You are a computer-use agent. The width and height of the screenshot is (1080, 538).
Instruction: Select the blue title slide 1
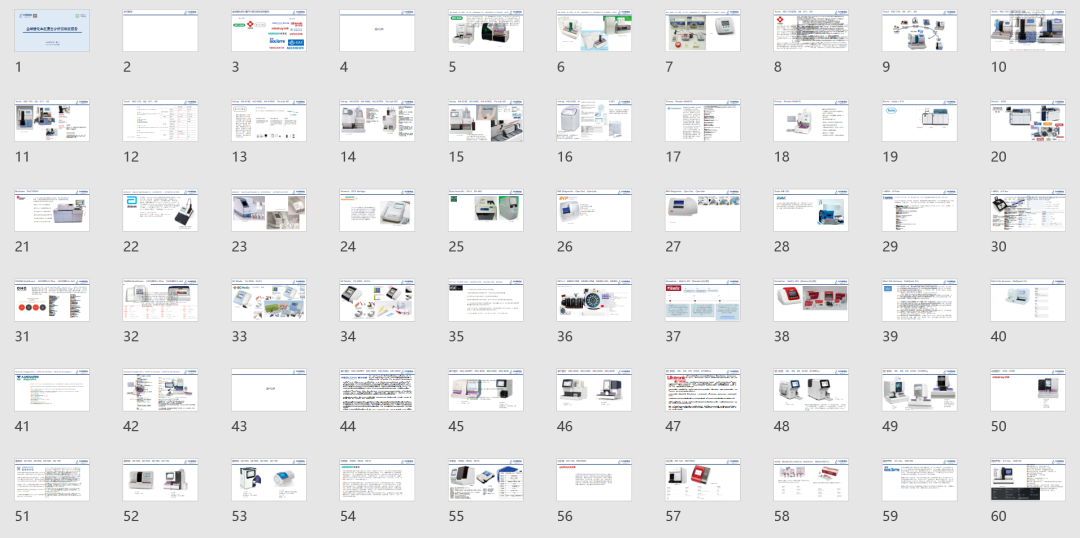tap(51, 31)
